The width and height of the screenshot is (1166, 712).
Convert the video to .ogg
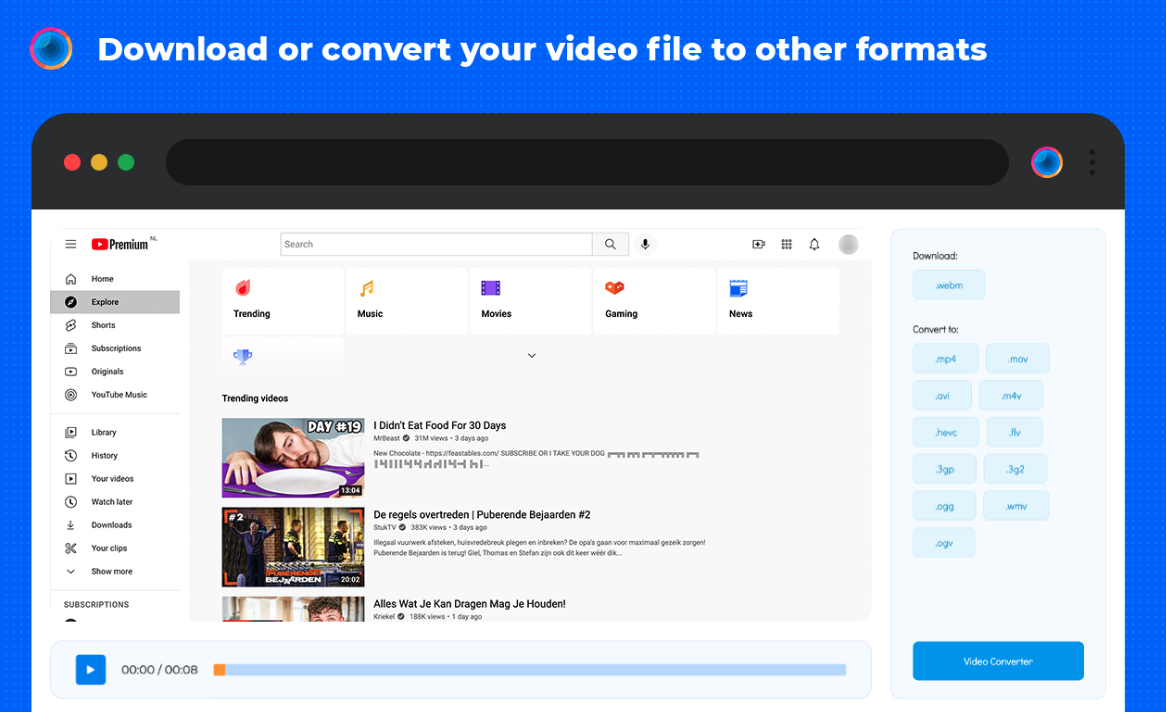point(944,507)
